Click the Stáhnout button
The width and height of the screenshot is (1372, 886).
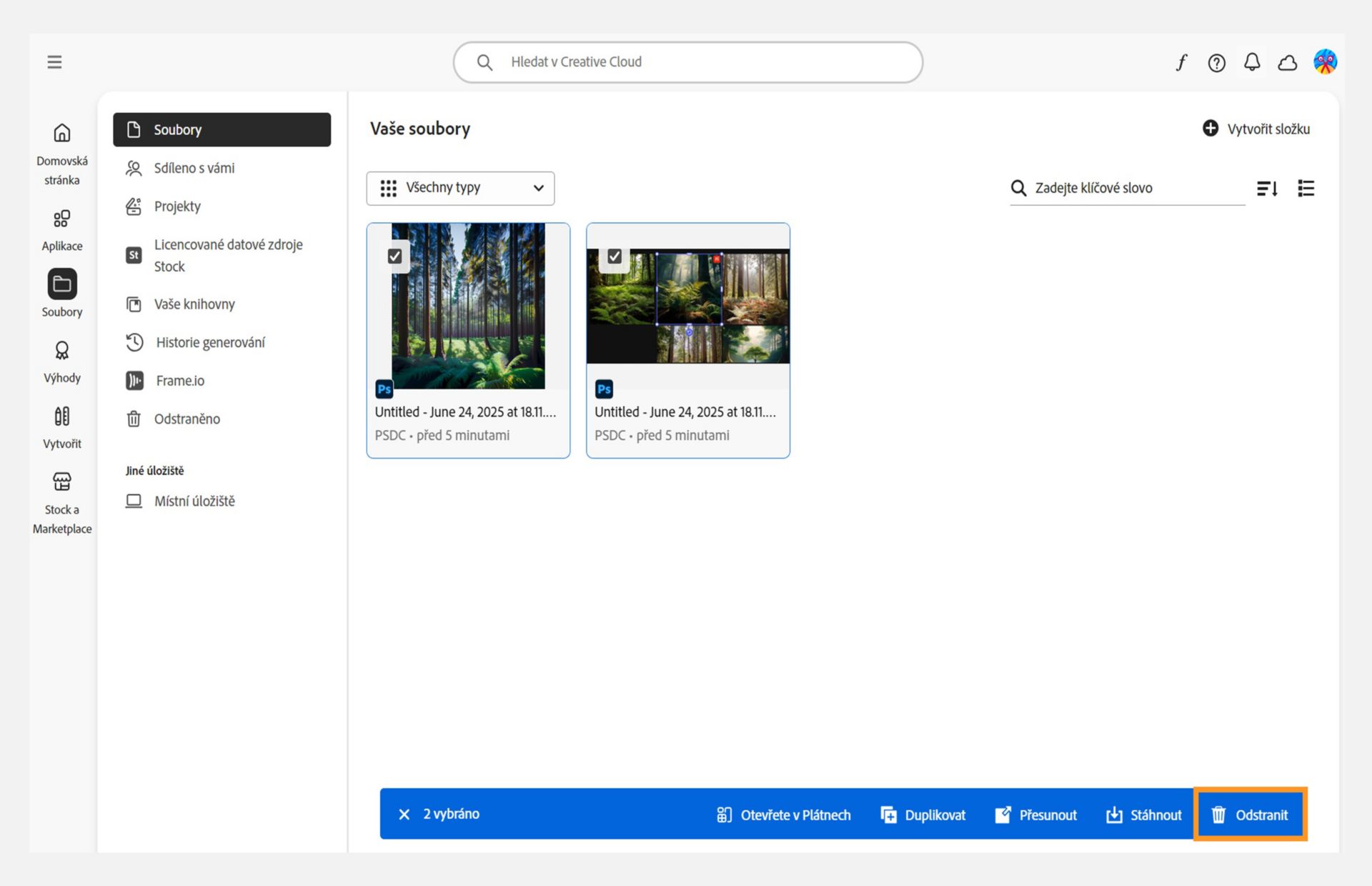point(1143,815)
